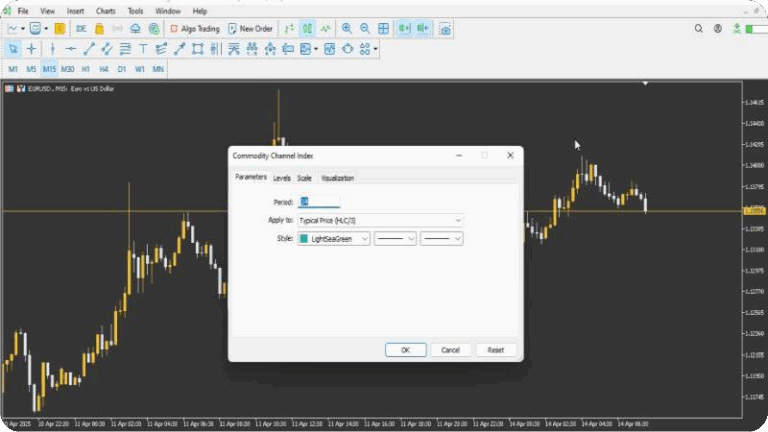Viewport: 768px width, 432px height.
Task: Confirm the indicator with OK
Action: [x=405, y=350]
